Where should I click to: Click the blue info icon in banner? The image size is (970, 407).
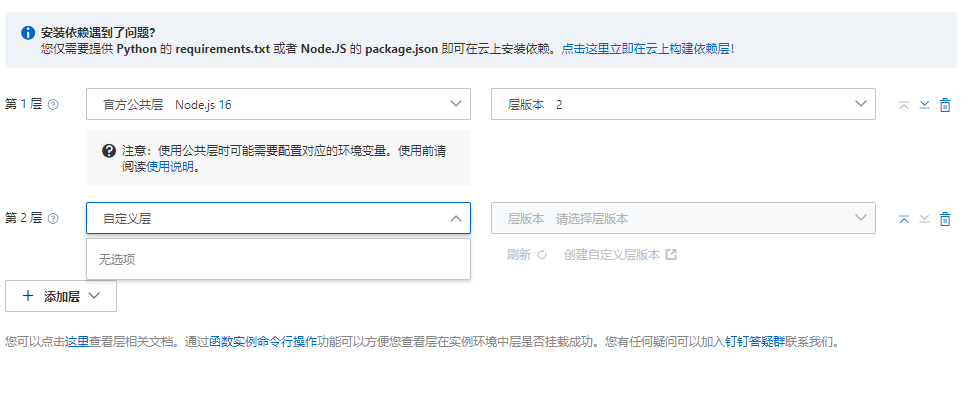point(28,33)
